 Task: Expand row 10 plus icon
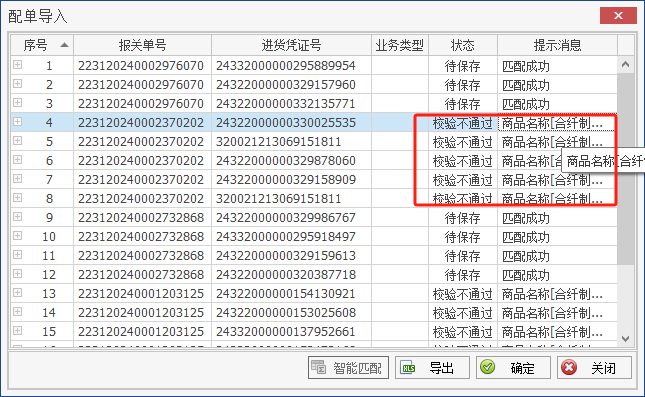coord(17,236)
